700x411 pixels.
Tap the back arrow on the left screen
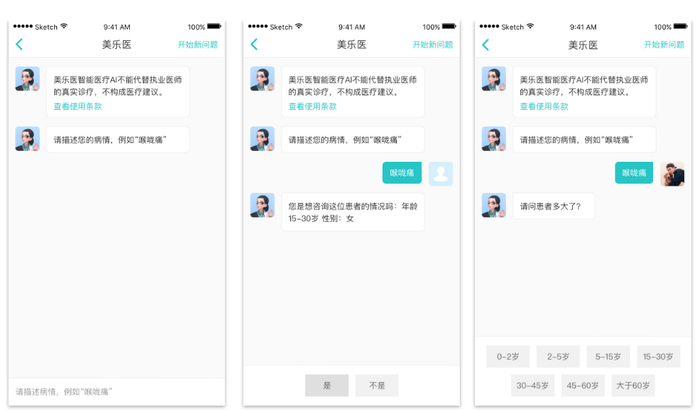(19, 44)
